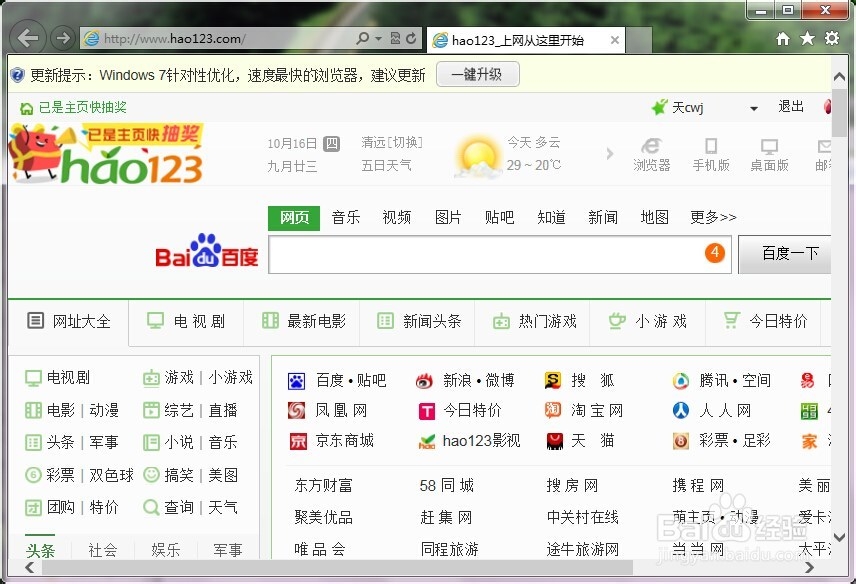Image resolution: width=856 pixels, height=584 pixels.
Task: Open the 浏览器 browser download icon
Action: 651,154
